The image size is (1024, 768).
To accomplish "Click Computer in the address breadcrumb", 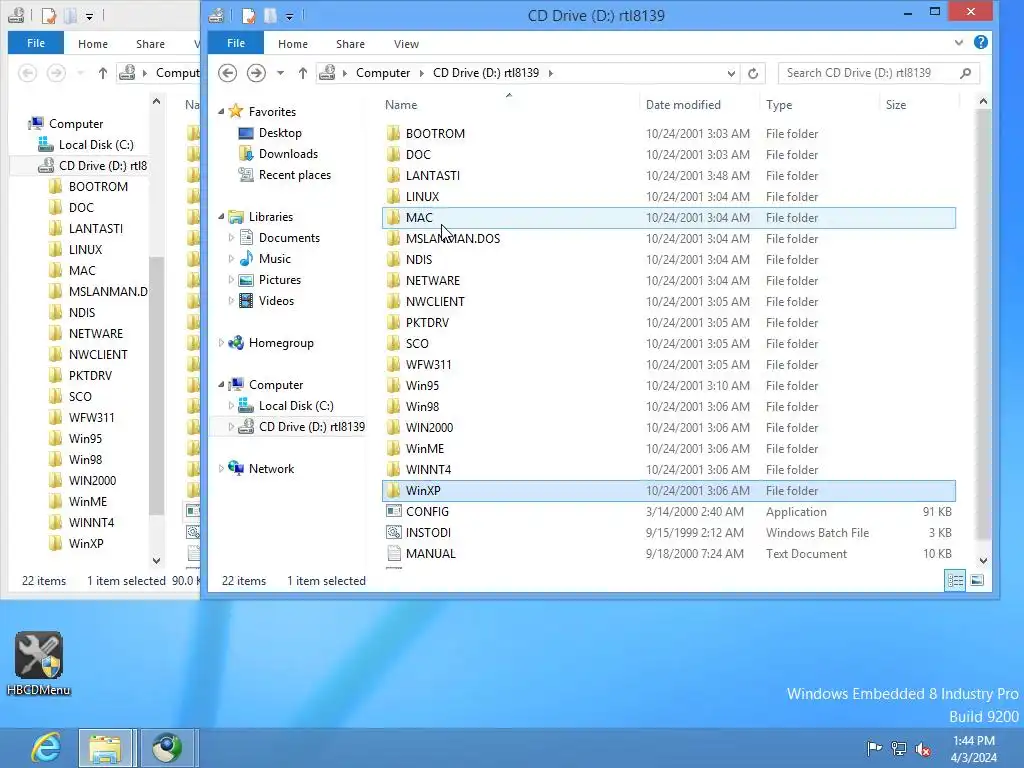I will click(x=383, y=72).
